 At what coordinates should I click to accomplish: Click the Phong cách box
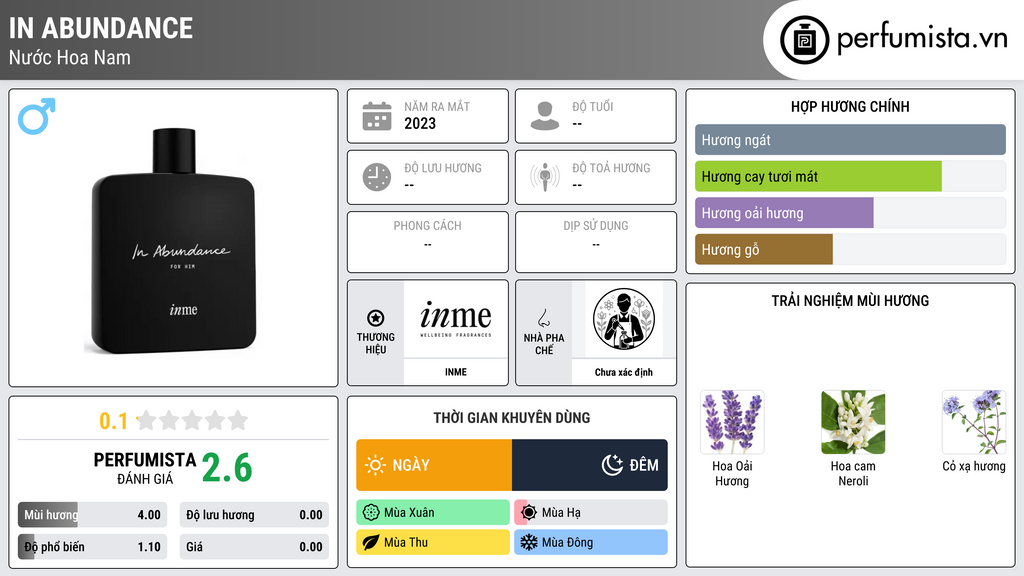tap(428, 242)
